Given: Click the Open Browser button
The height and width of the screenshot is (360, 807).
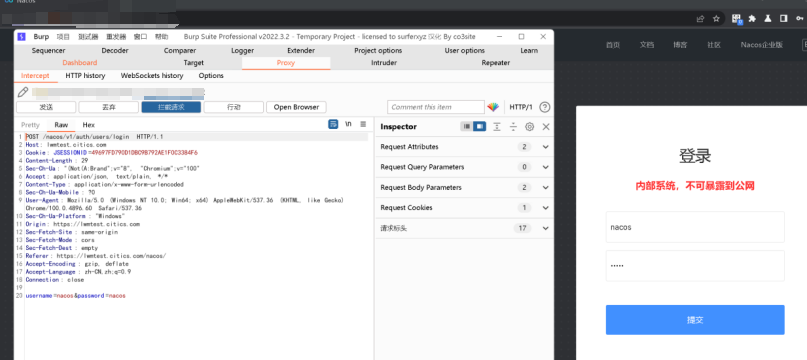Looking at the screenshot, I should (296, 107).
